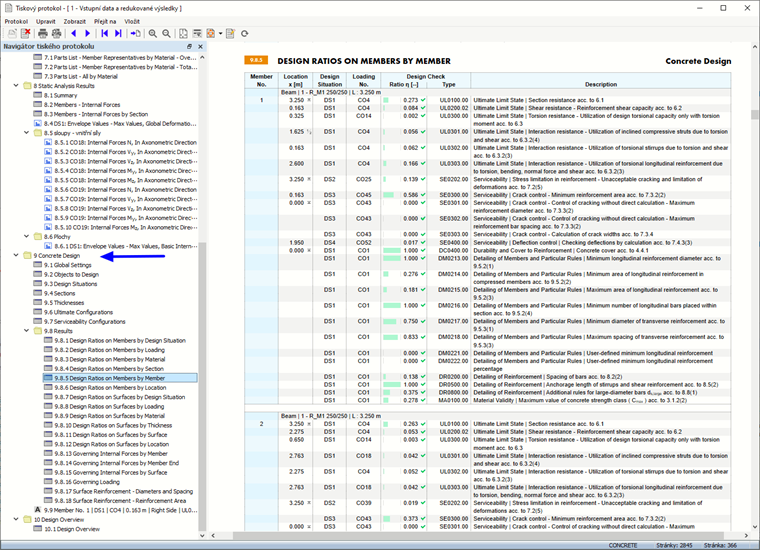Image resolution: width=760 pixels, height=550 pixels.
Task: Collapse the 8 Static Analysis Results node
Action: tap(16, 85)
